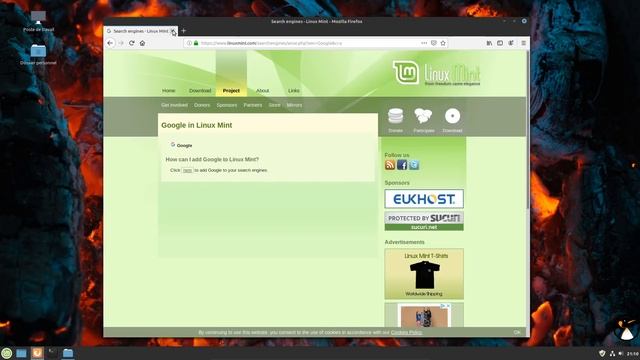Click the browser vertical scrollbar
Image resolution: width=640 pixels, height=360 pixels.
pos(528,129)
